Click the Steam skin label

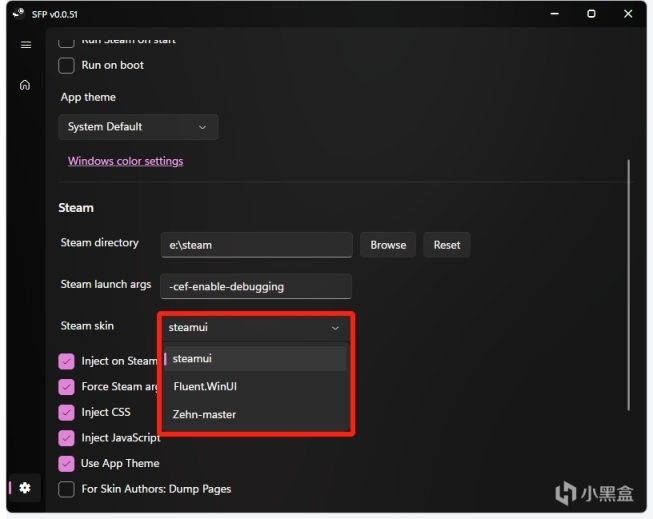[87, 326]
